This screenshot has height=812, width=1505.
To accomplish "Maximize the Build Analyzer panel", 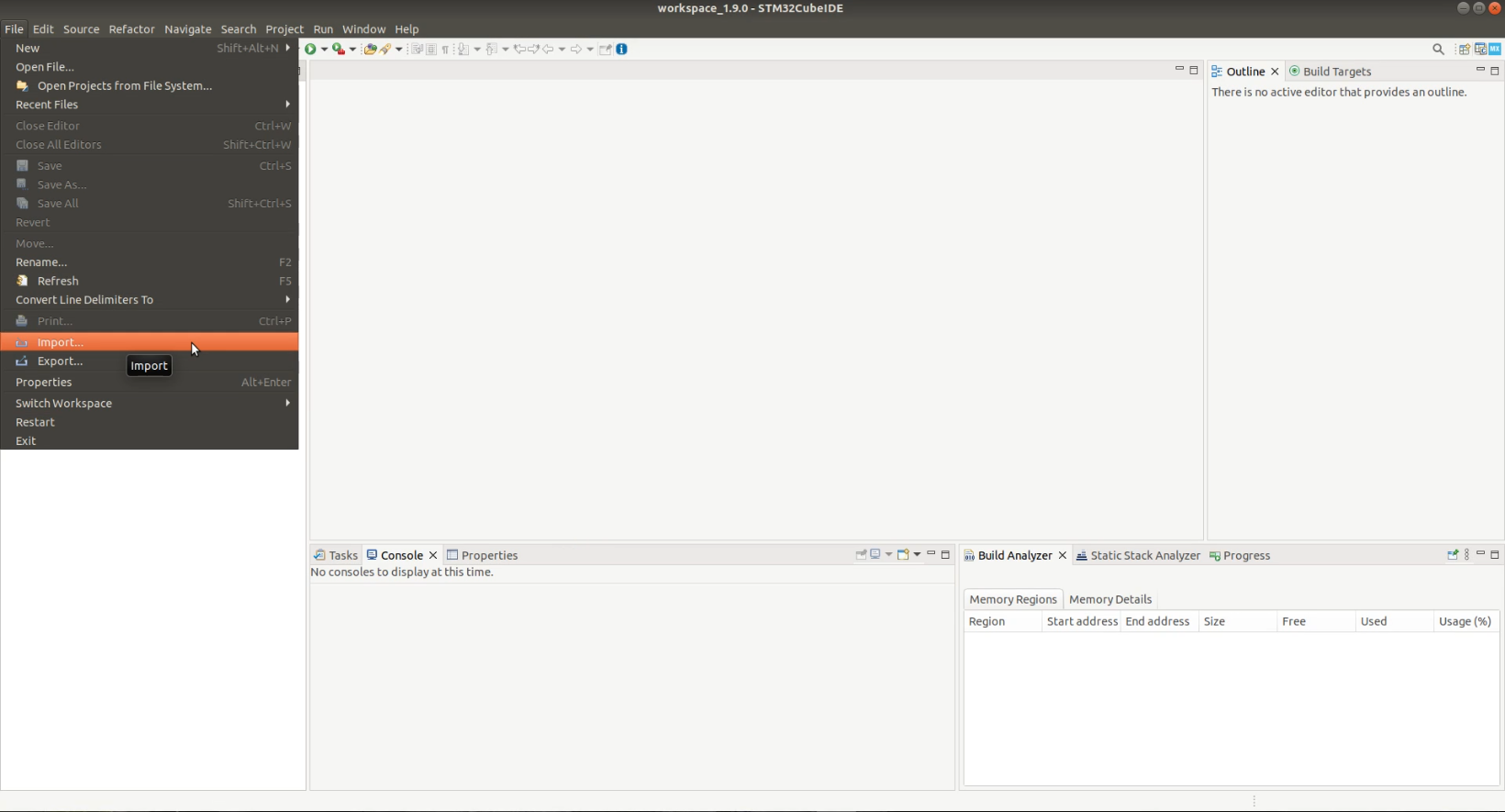I will pyautogui.click(x=1495, y=554).
